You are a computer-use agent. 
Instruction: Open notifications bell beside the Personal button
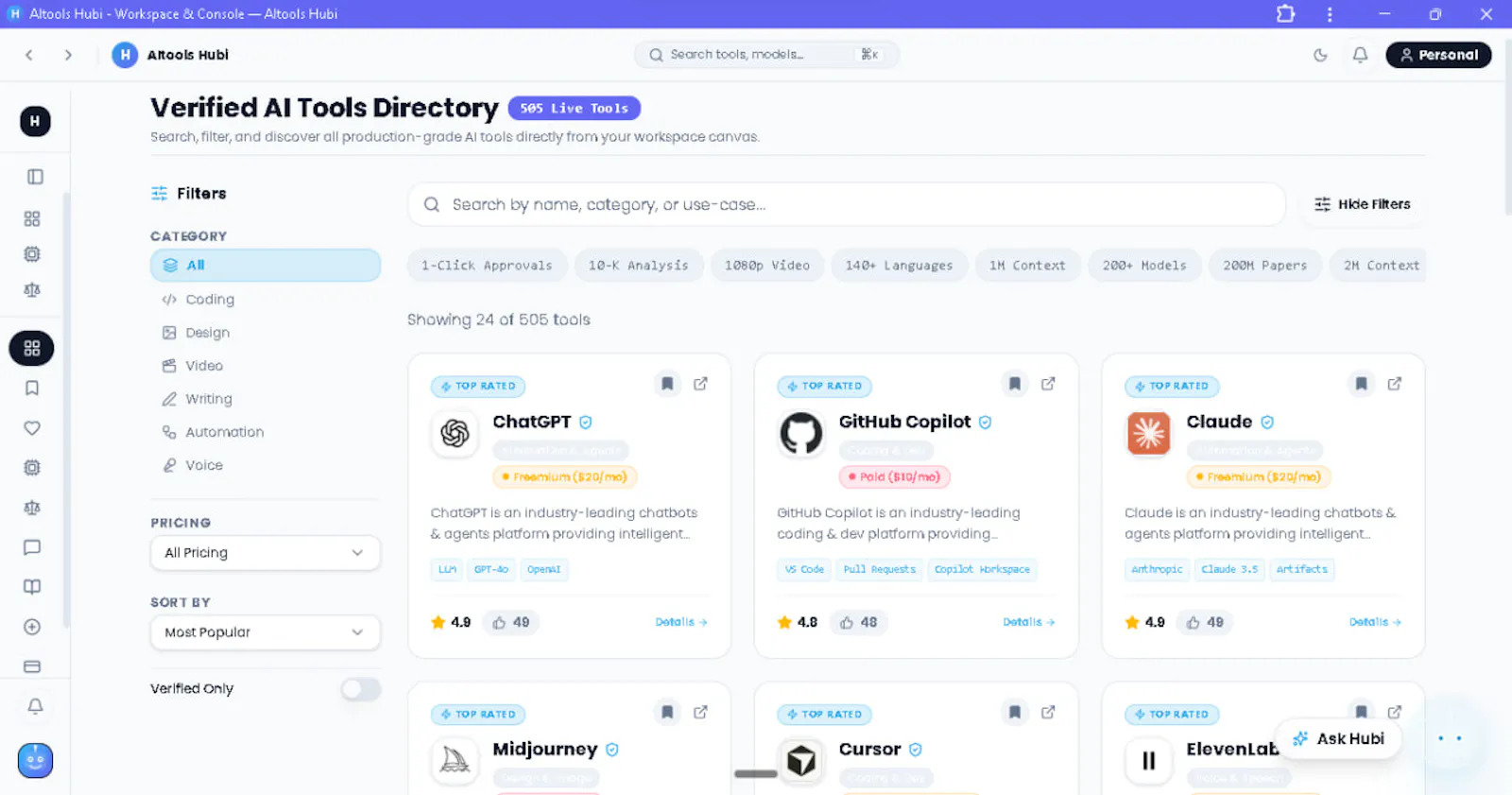coord(1360,55)
